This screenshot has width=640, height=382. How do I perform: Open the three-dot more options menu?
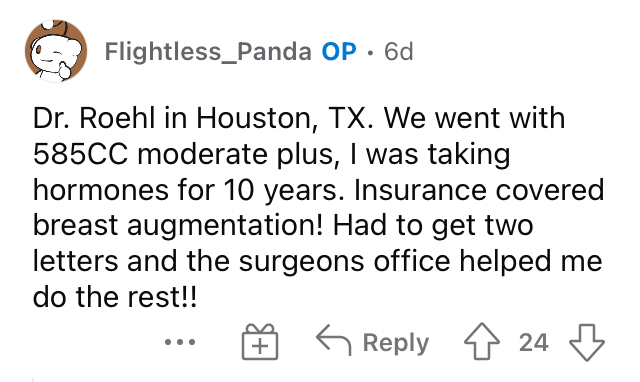coord(180,342)
